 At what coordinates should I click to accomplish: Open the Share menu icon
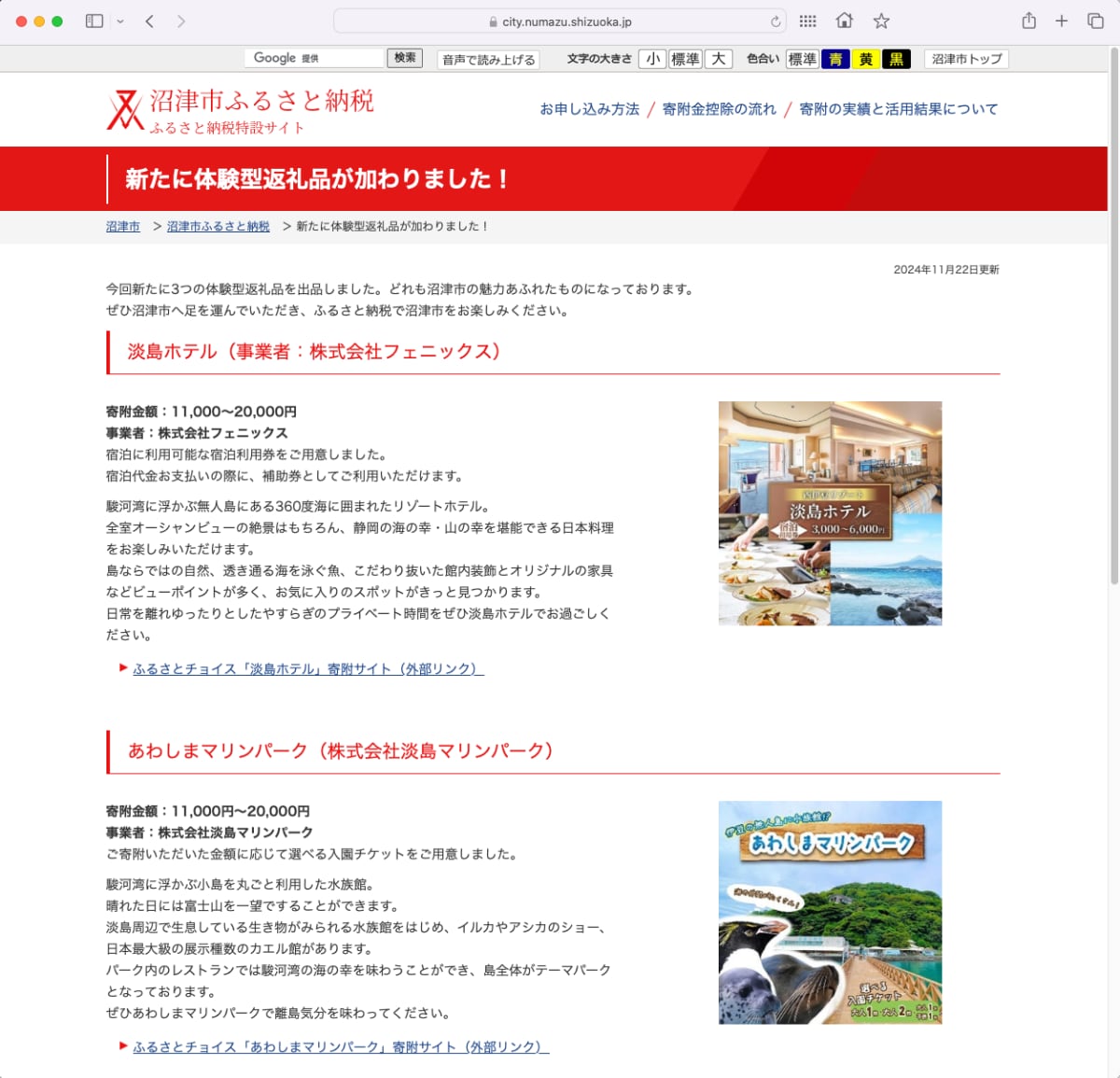coord(1029,20)
